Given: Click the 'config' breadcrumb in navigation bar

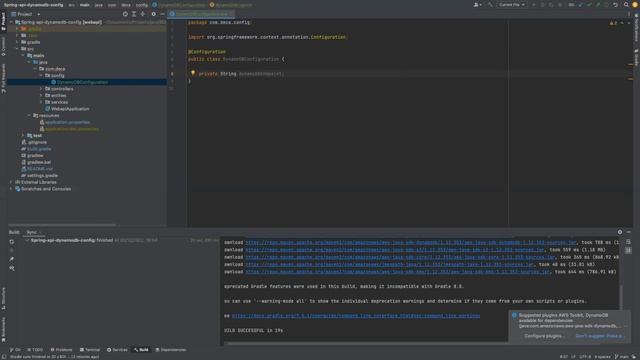Looking at the screenshot, I should [142, 5].
